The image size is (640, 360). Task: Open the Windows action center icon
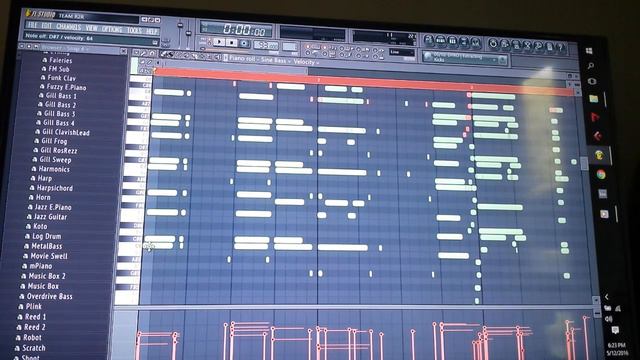click(x=616, y=330)
